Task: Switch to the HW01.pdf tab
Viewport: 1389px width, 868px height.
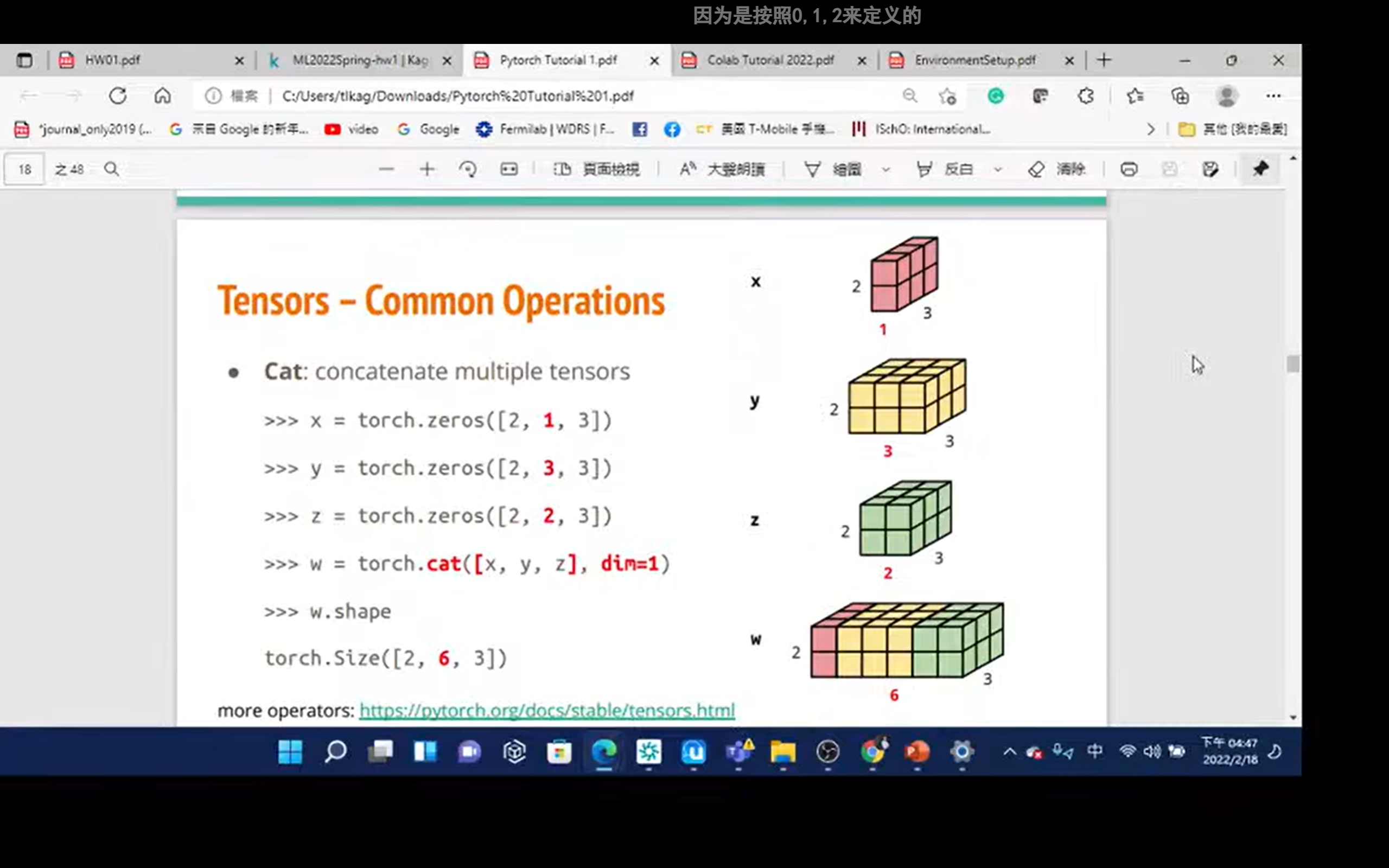Action: (112, 60)
